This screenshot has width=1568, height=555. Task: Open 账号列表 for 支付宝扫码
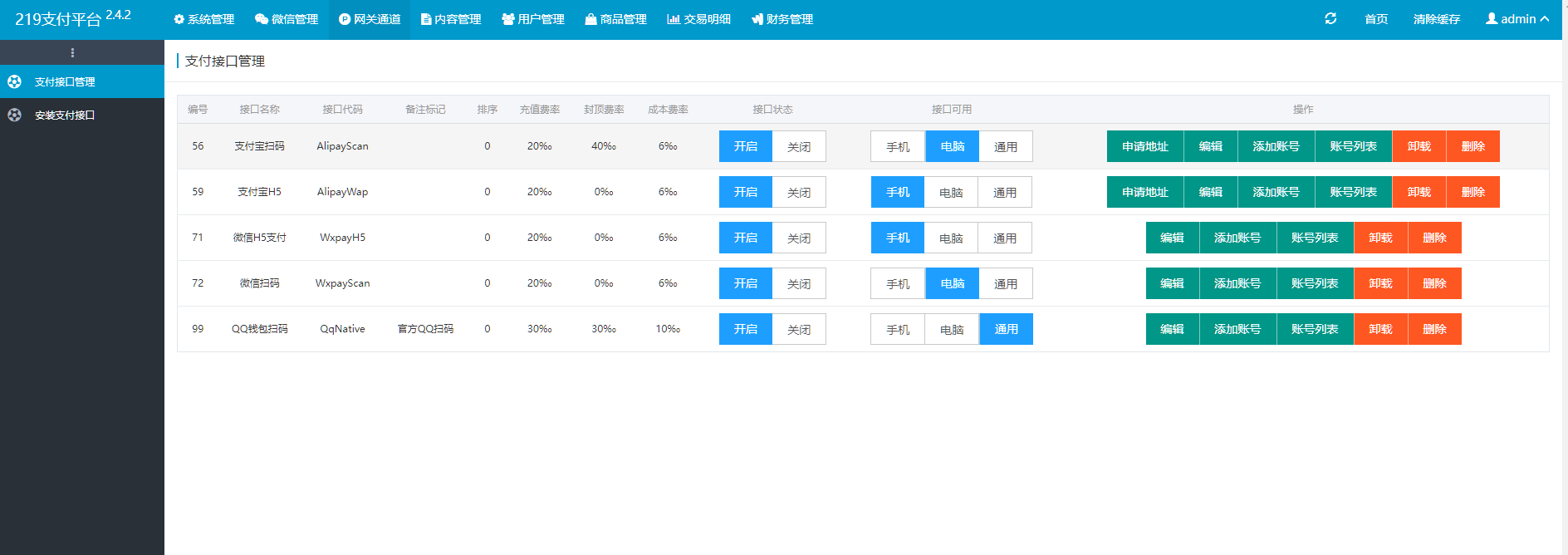click(x=1354, y=146)
